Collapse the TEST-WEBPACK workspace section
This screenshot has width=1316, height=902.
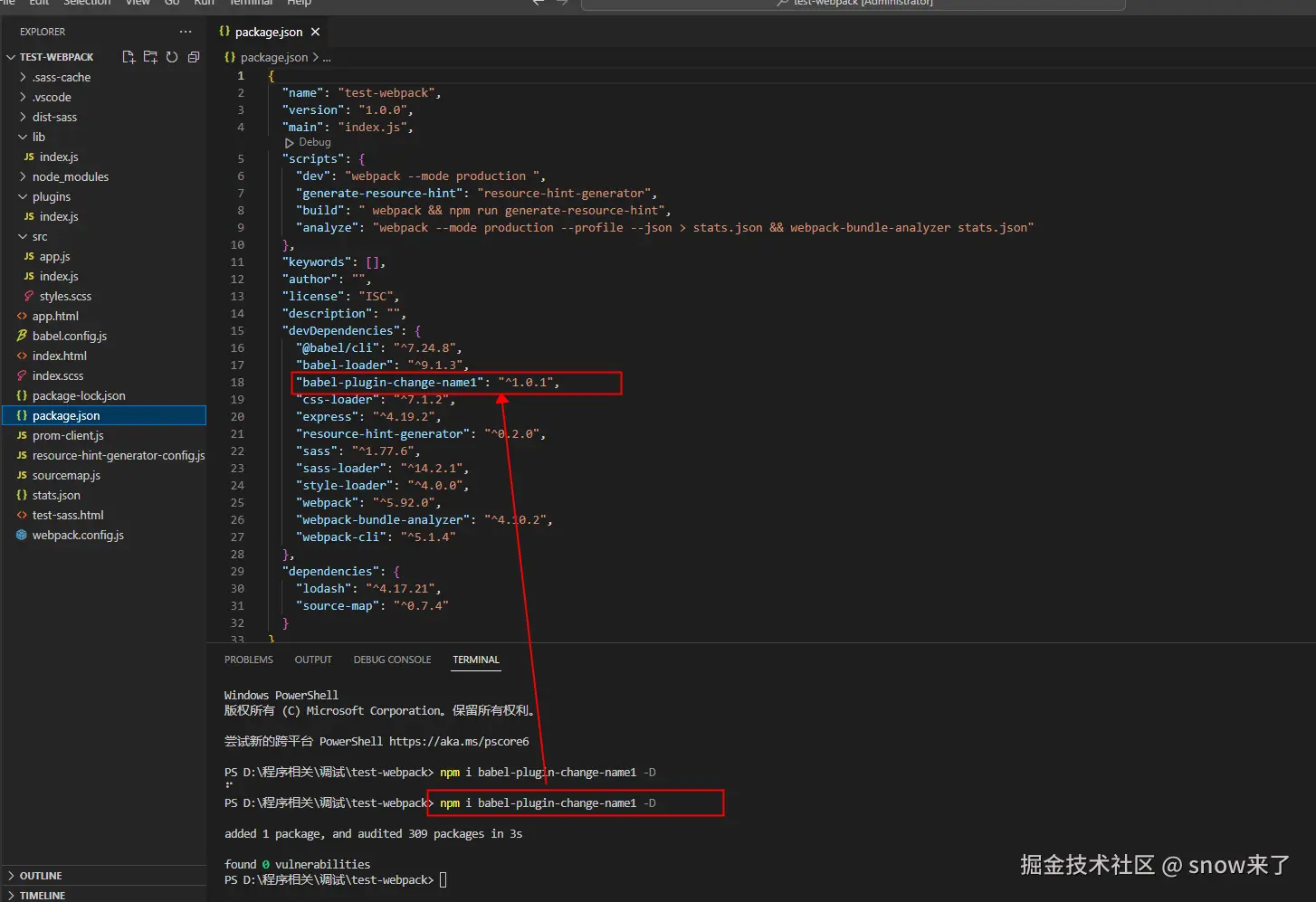[x=11, y=57]
